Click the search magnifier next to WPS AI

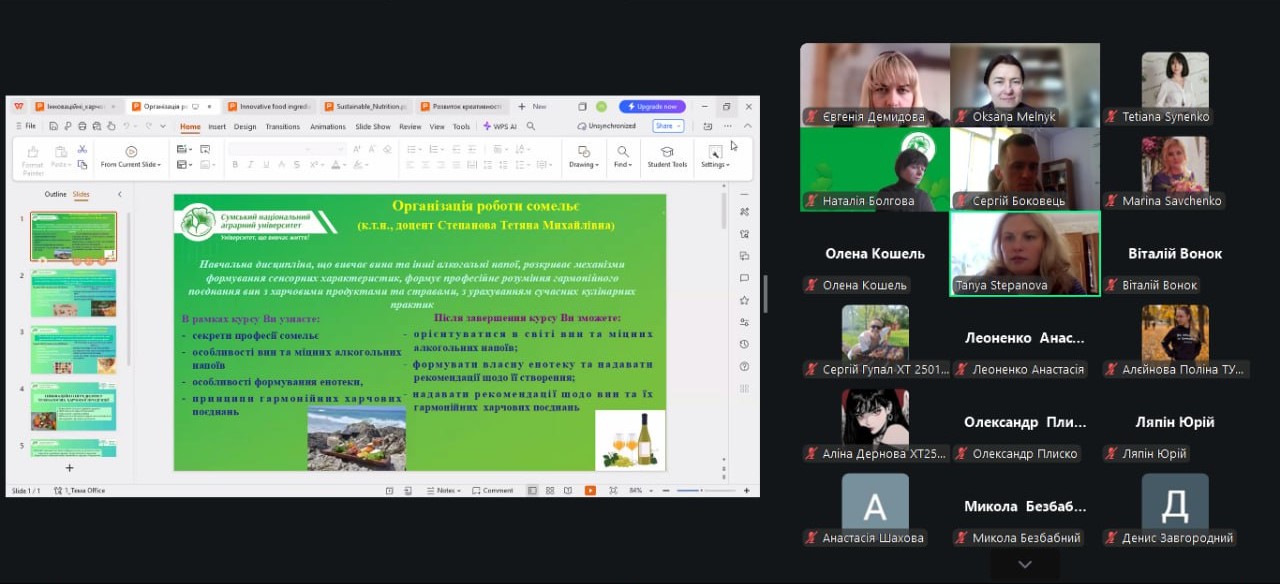click(x=531, y=127)
